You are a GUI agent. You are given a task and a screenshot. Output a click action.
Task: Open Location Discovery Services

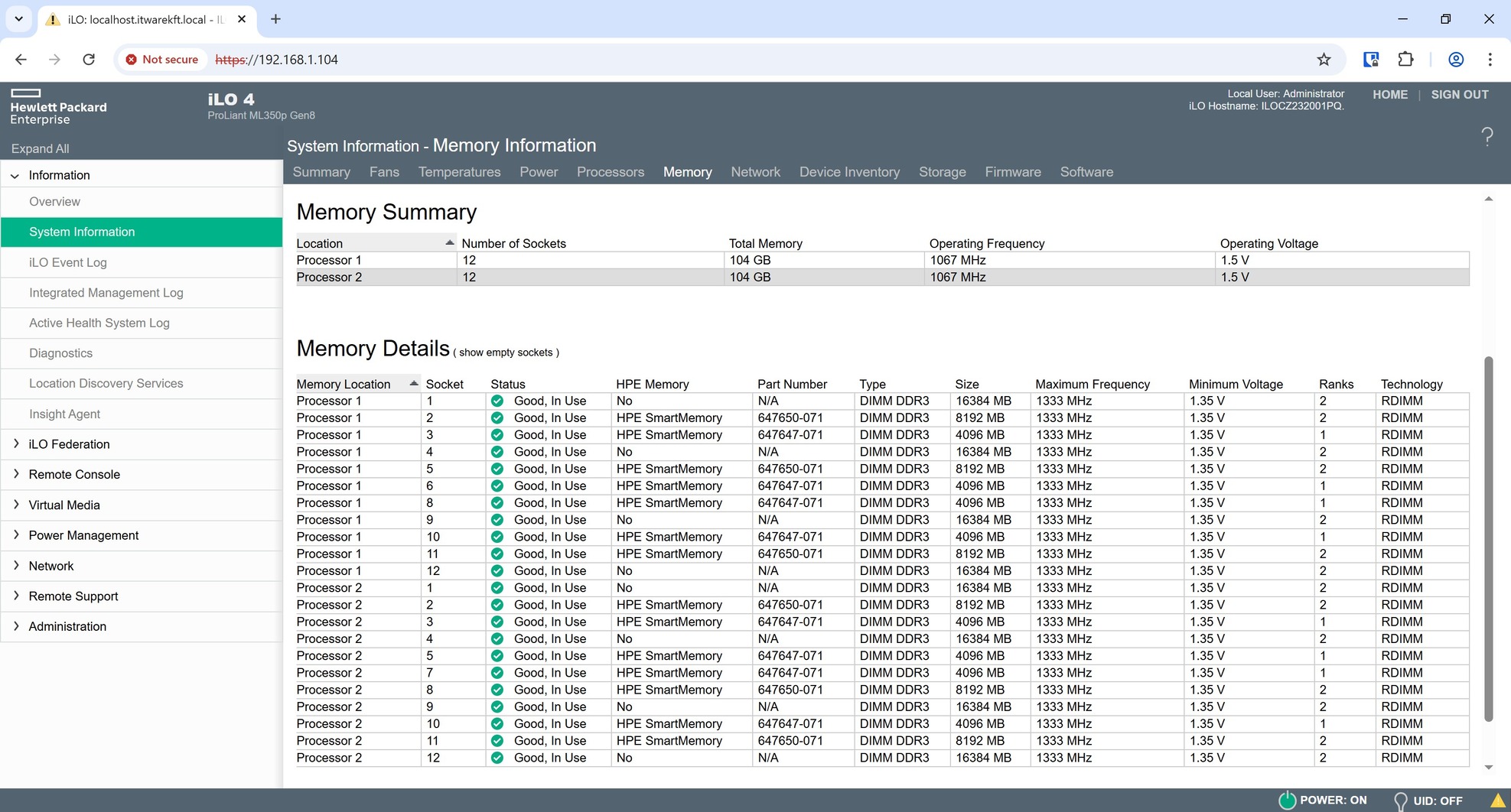(142, 384)
